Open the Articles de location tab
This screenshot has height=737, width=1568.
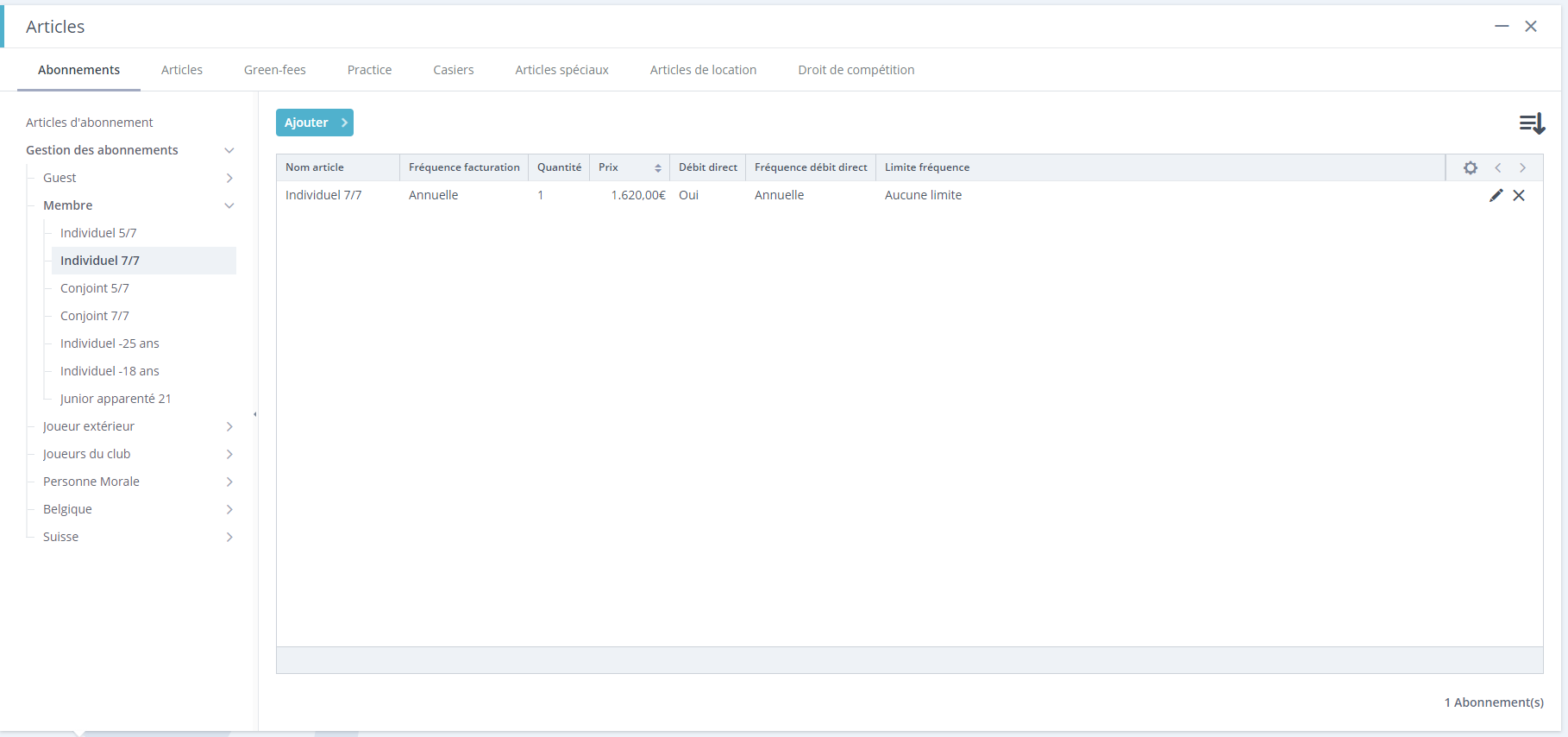pyautogui.click(x=703, y=70)
